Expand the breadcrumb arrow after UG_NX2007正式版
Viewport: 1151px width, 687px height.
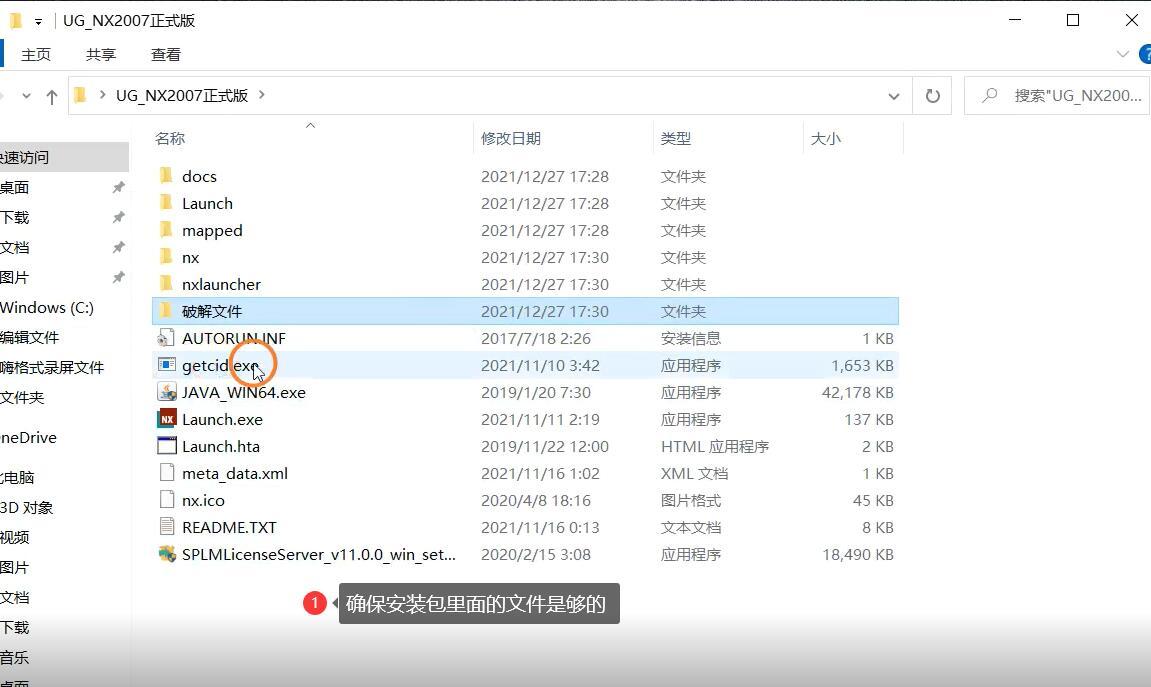point(260,95)
